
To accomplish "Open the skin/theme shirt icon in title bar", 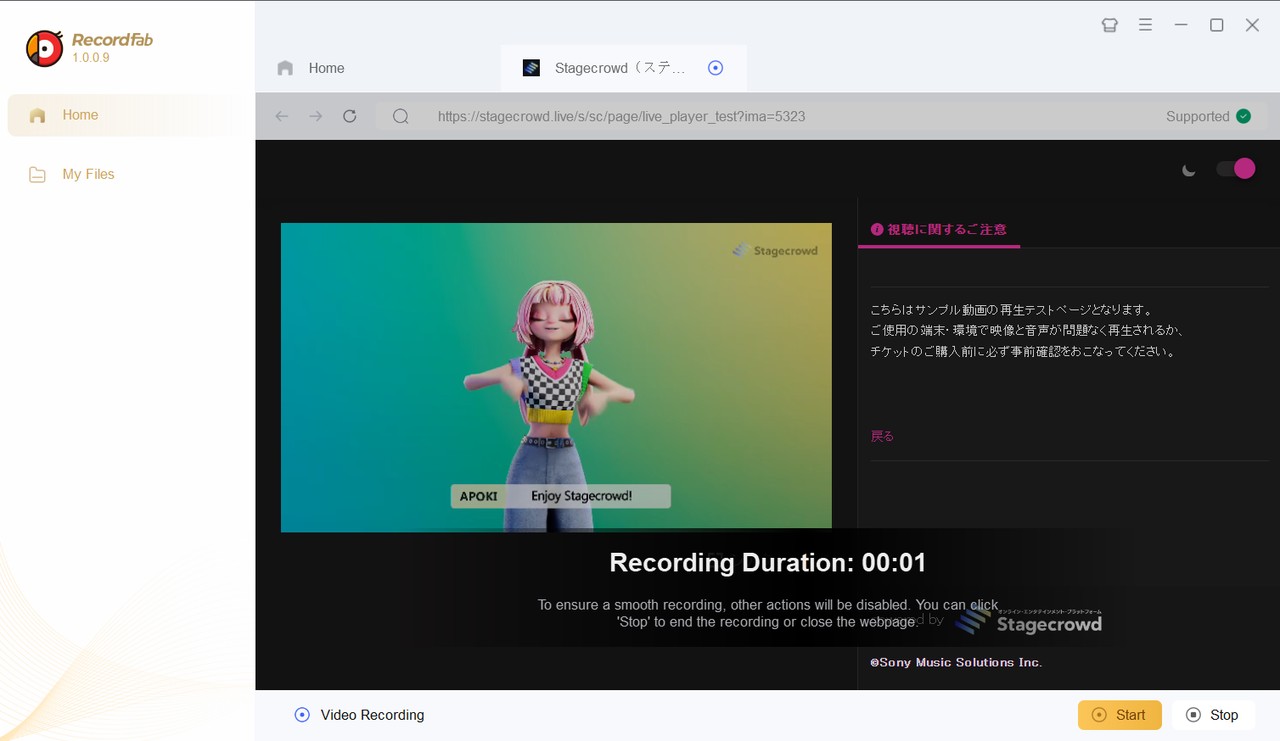I will 1109,25.
